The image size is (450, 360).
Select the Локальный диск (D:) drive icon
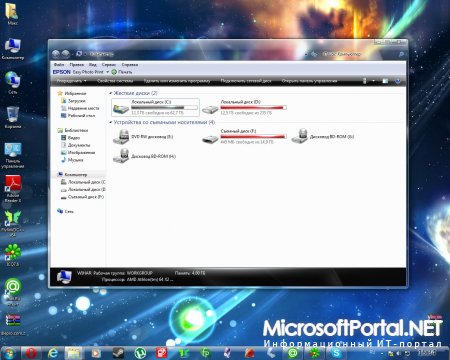coord(210,109)
